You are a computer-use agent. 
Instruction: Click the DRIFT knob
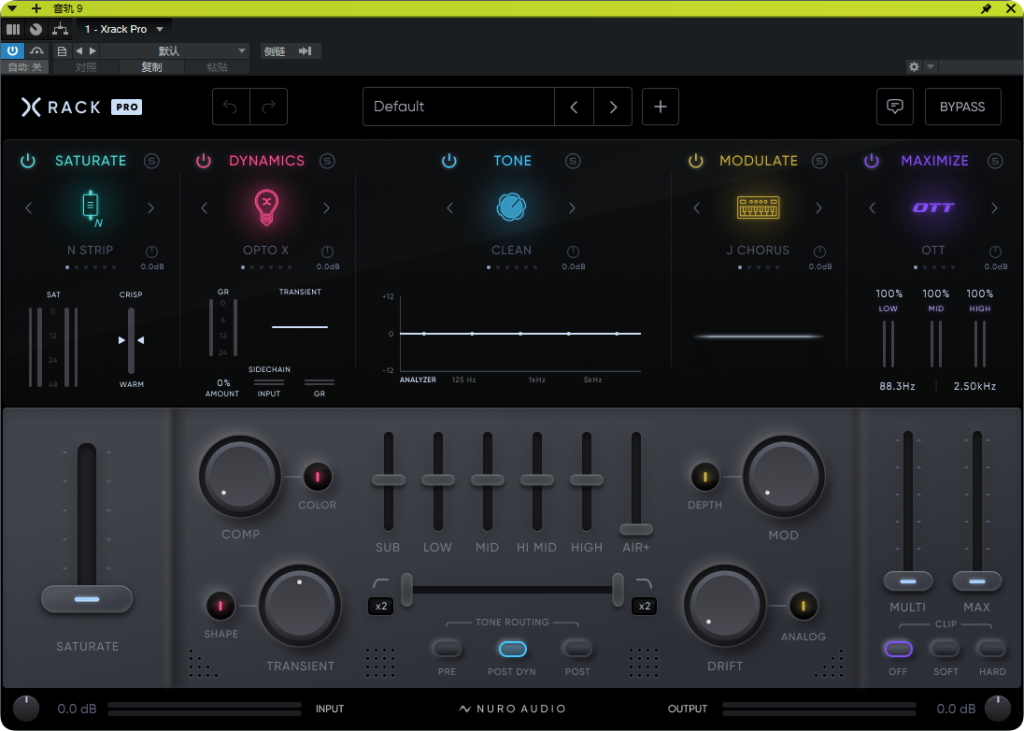coord(725,606)
